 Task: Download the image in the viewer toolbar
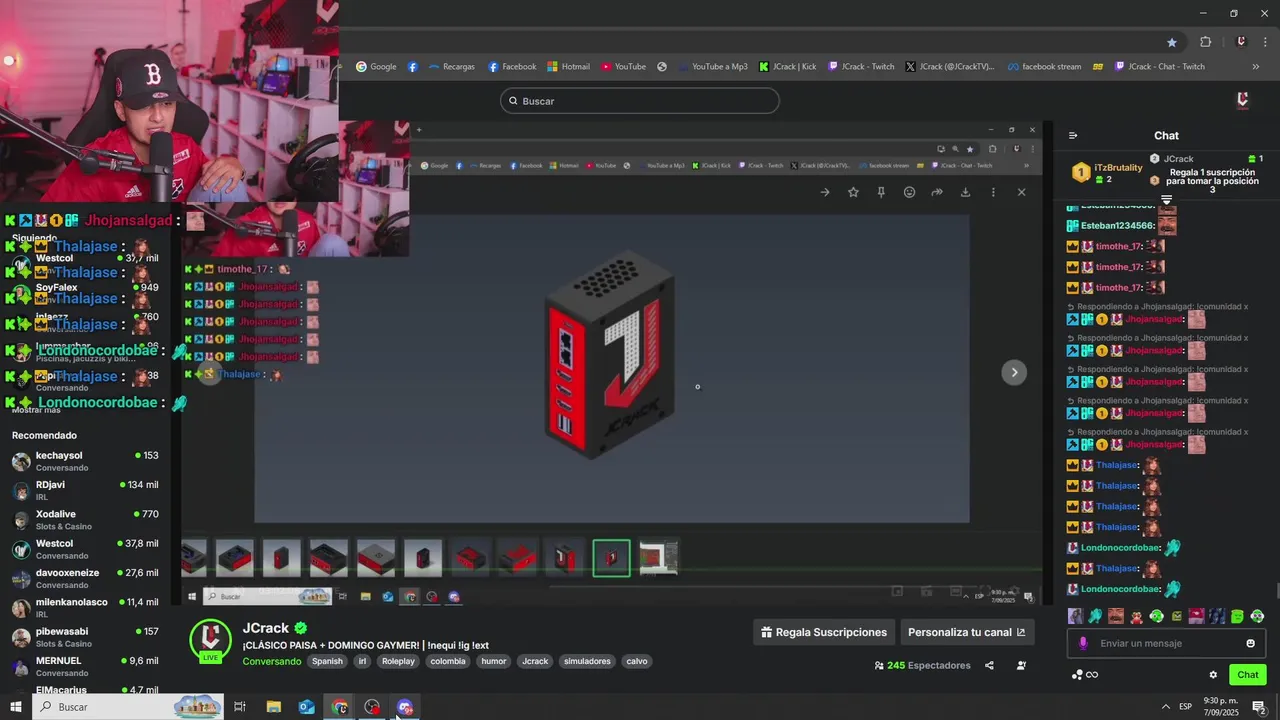tap(965, 192)
